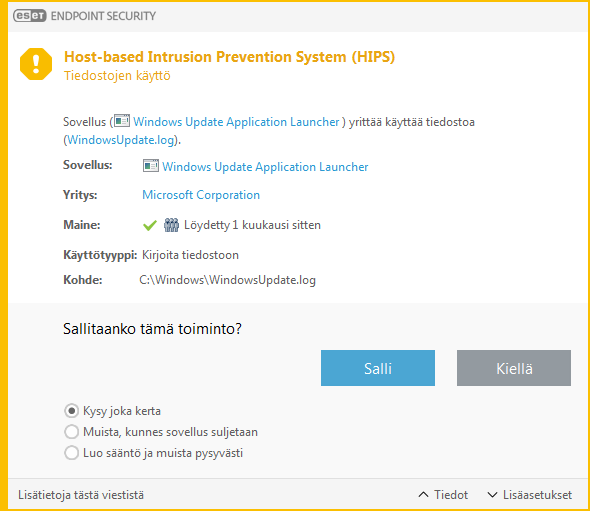Expand the Lisäasetukset advanced options
Screen dimensions: 590x511
pyautogui.click(x=529, y=494)
